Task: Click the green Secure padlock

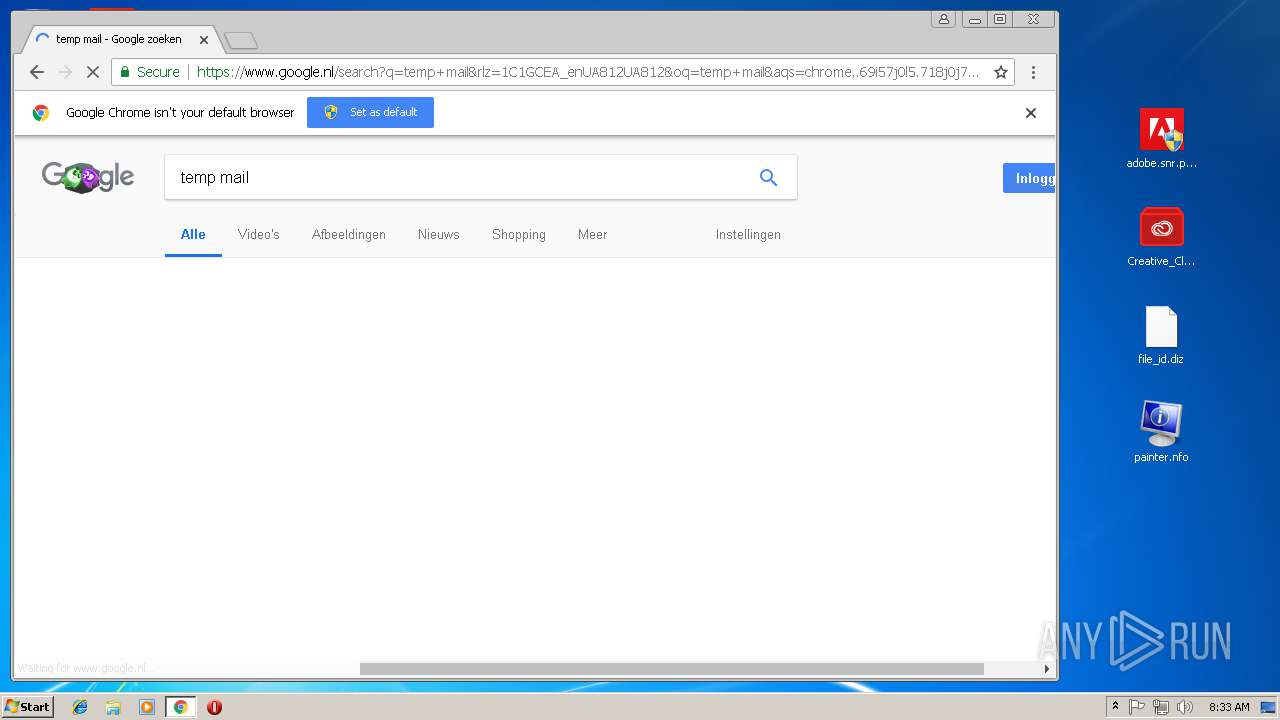Action: coord(125,72)
